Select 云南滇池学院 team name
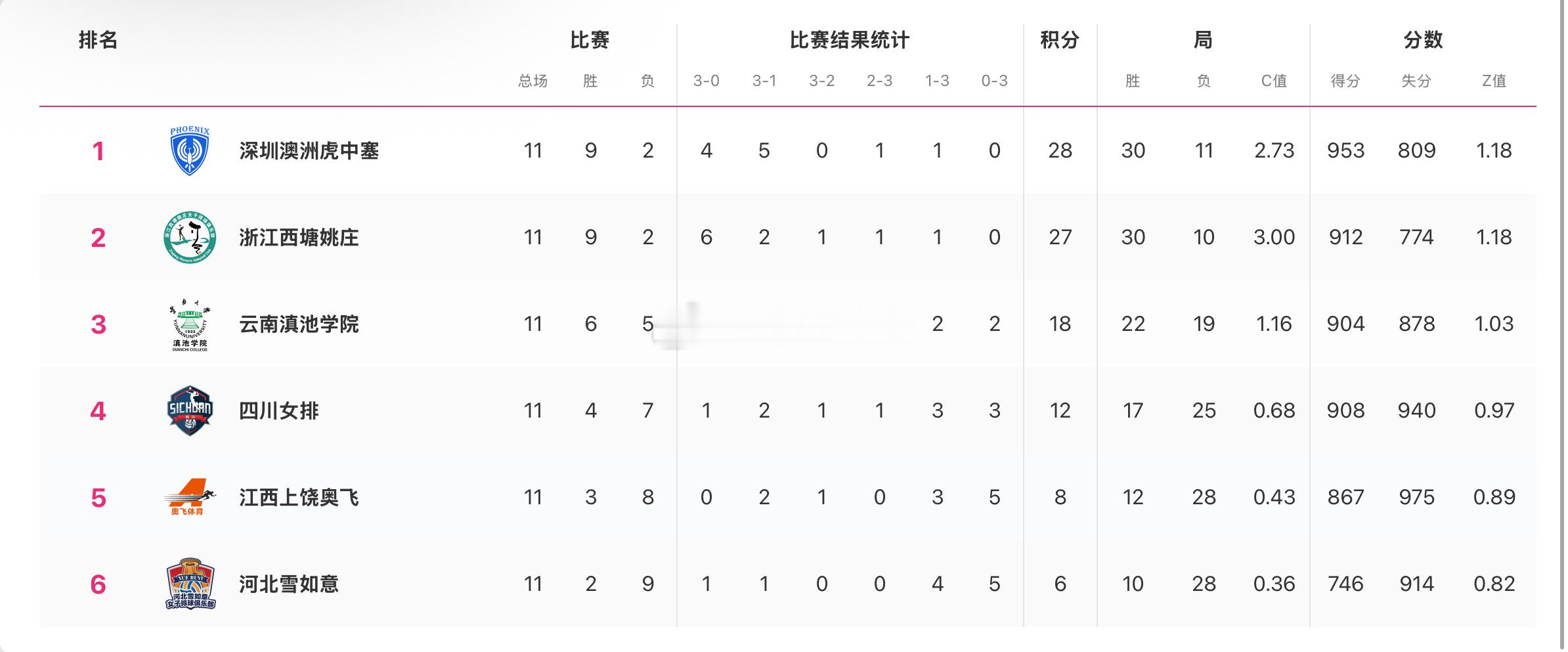Image resolution: width=1568 pixels, height=652 pixels. point(299,324)
